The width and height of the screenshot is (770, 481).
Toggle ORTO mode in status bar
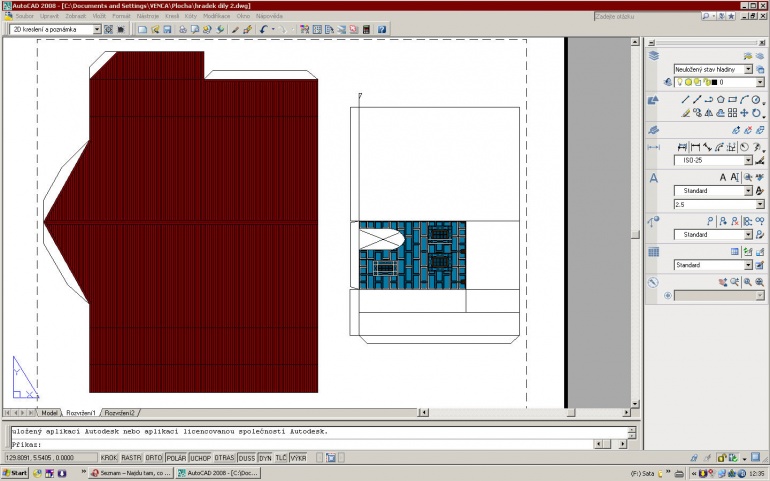[154, 458]
